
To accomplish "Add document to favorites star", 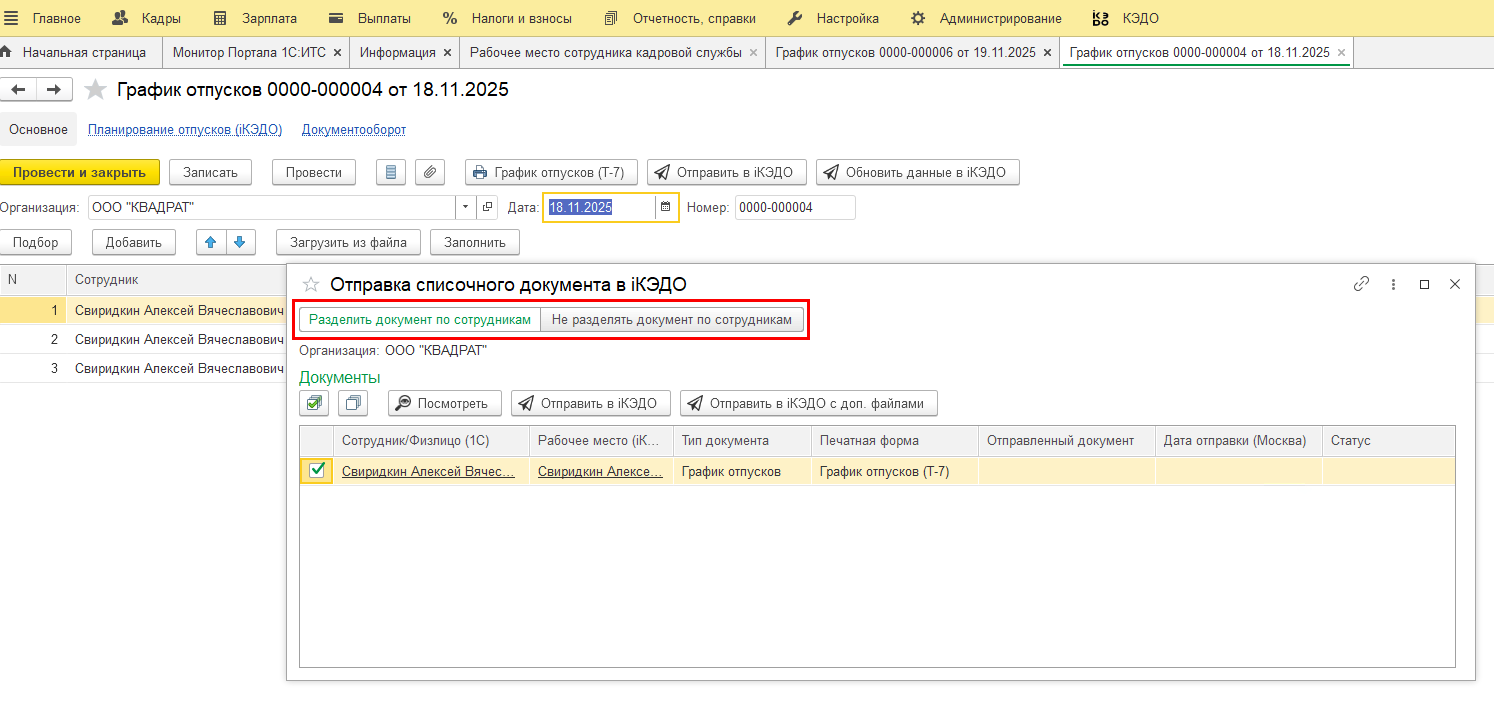I will [95, 90].
